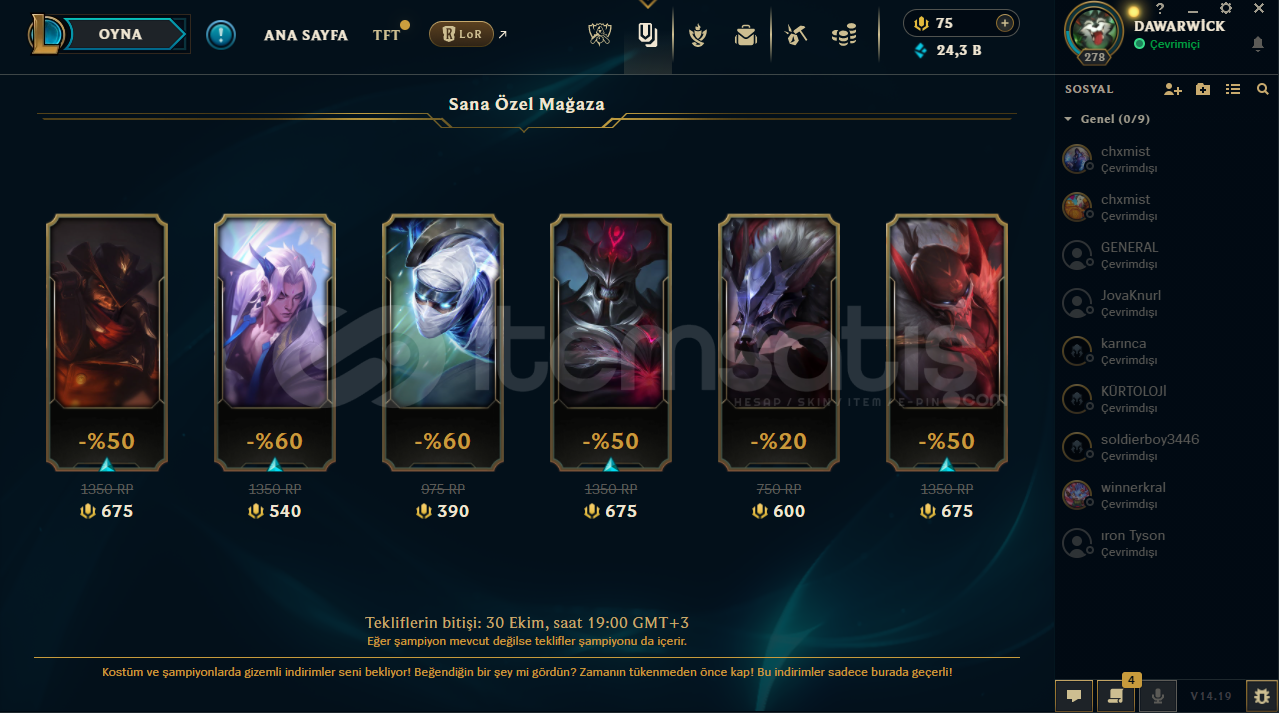Screen dimensions: 1279x713
Task: Click the alert exclamation icon near OYNA
Action: (x=221, y=35)
